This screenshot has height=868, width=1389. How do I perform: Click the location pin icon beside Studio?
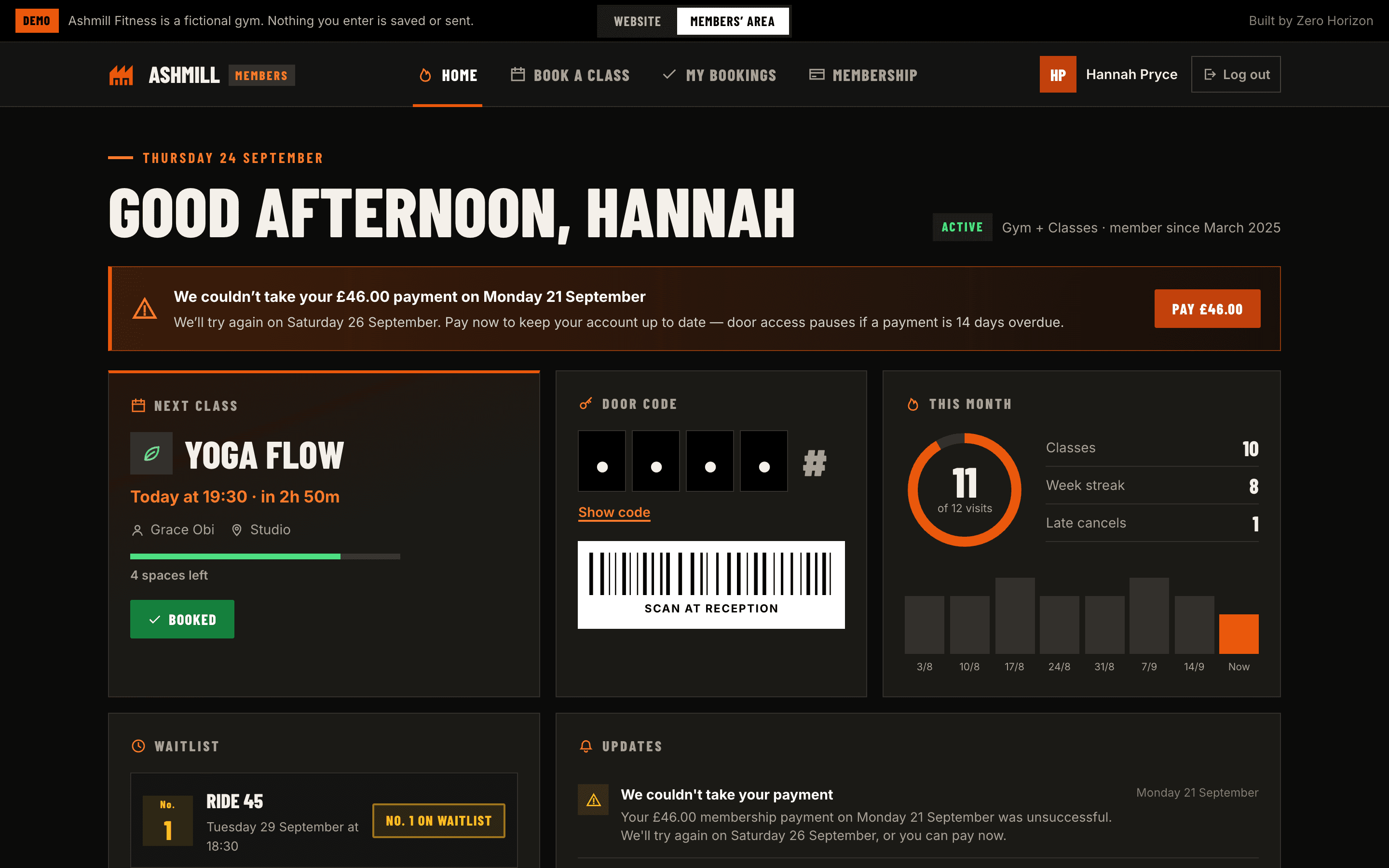(236, 530)
